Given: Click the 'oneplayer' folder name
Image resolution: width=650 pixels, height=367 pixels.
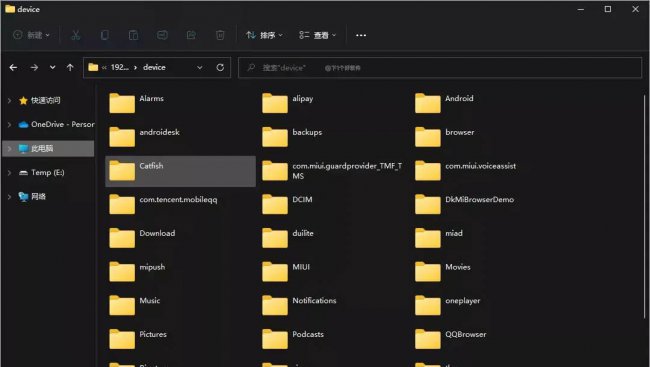Looking at the screenshot, I should tap(463, 301).
